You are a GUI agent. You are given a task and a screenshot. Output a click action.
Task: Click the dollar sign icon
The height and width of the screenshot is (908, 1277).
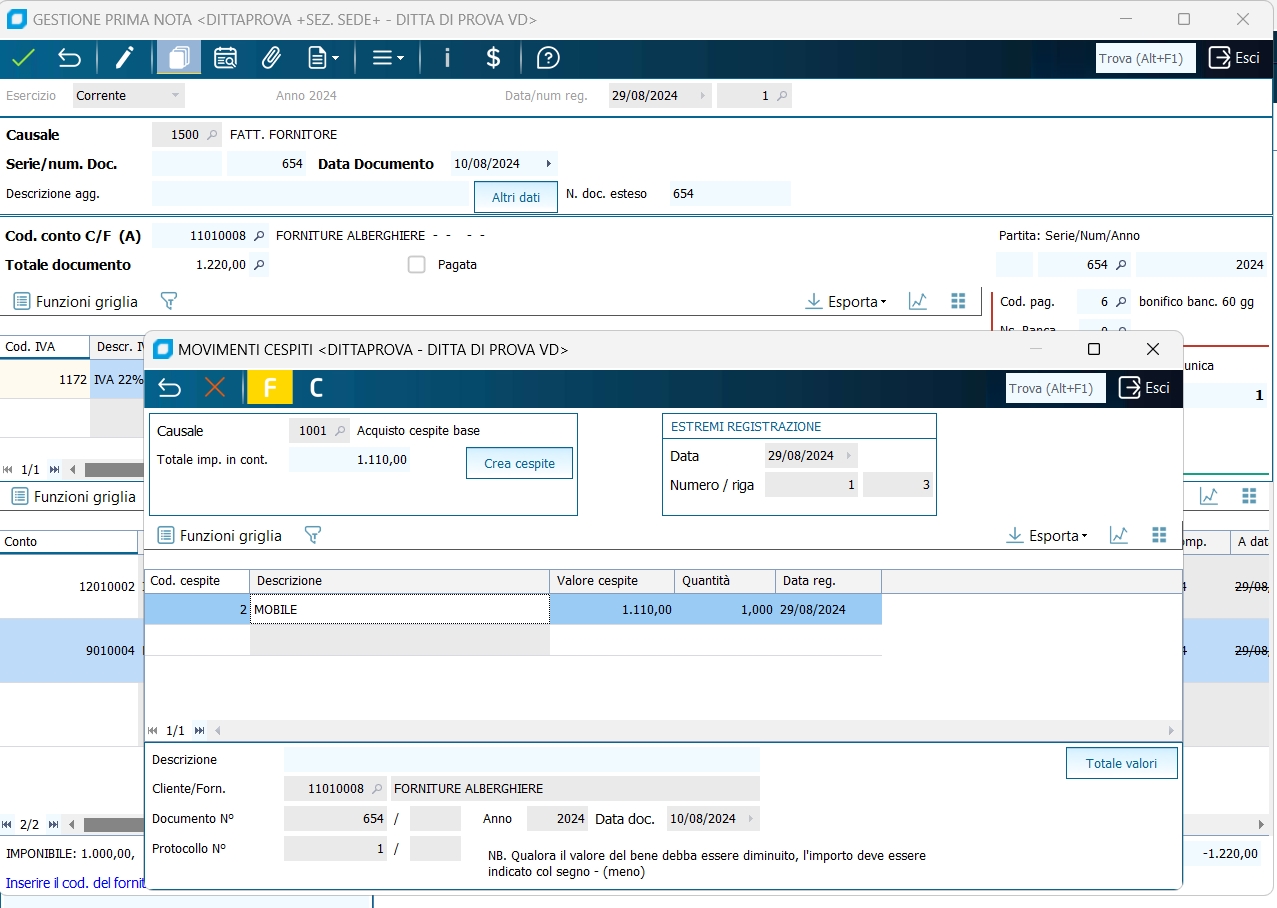point(493,58)
